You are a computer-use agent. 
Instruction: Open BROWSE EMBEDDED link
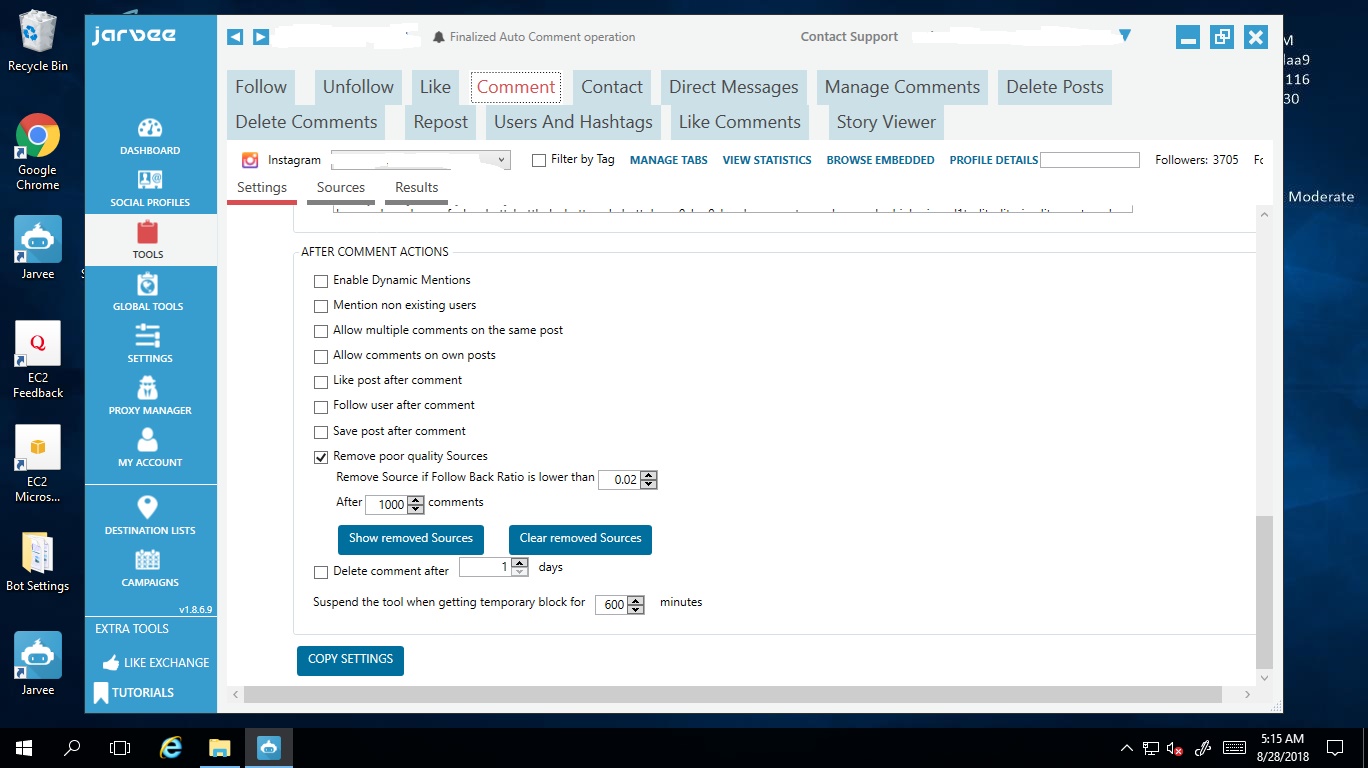pos(880,160)
